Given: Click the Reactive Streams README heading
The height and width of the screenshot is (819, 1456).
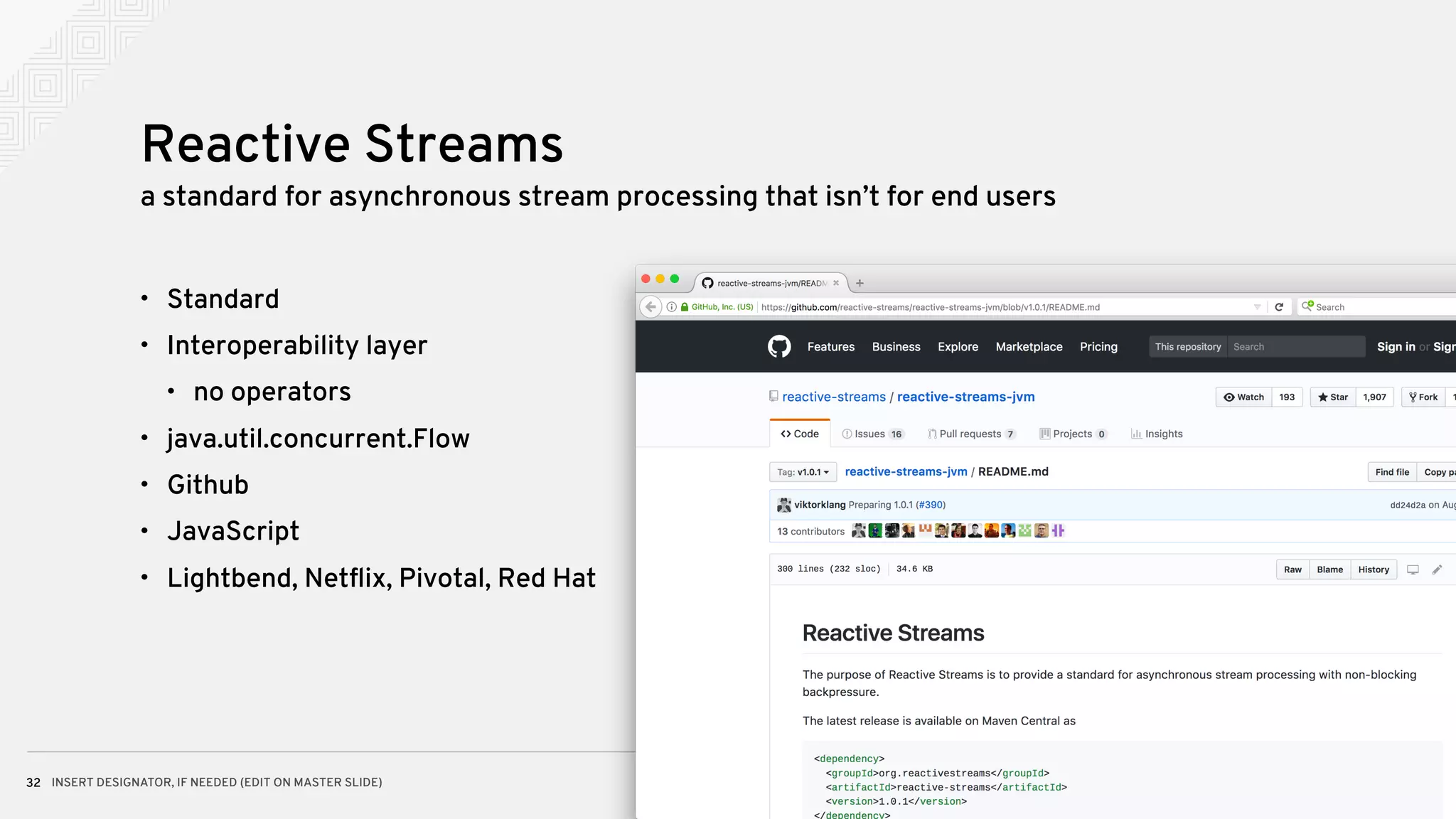Looking at the screenshot, I should 893,633.
